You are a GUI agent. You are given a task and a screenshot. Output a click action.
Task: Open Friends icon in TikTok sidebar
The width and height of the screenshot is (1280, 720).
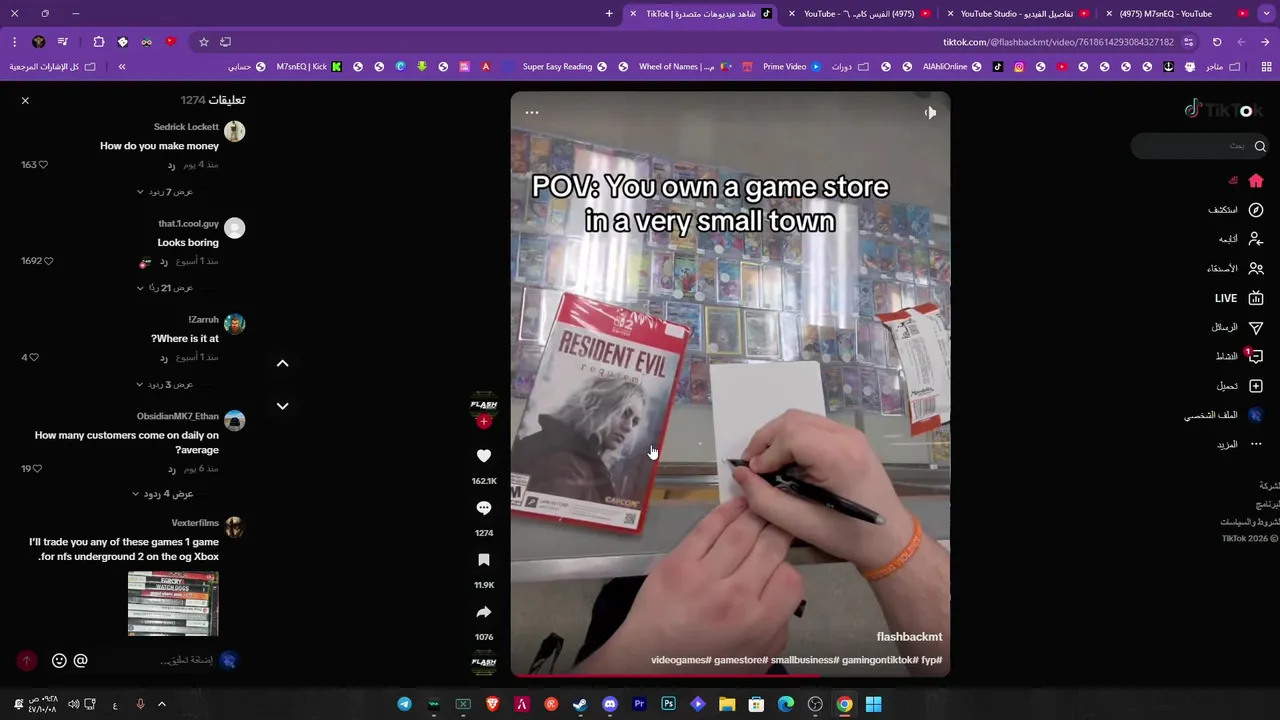1256,269
